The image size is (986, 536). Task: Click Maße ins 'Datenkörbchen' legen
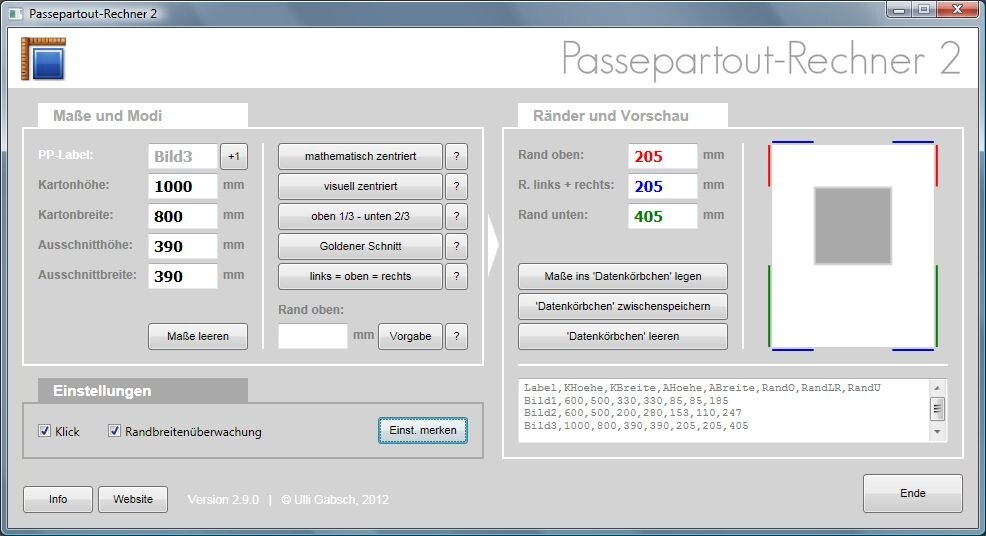(623, 276)
